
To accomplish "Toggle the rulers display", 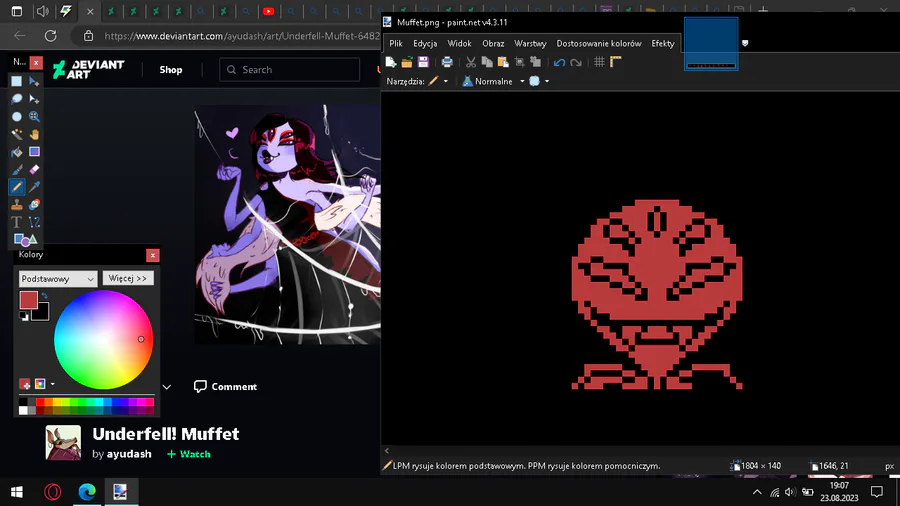I will tap(615, 62).
